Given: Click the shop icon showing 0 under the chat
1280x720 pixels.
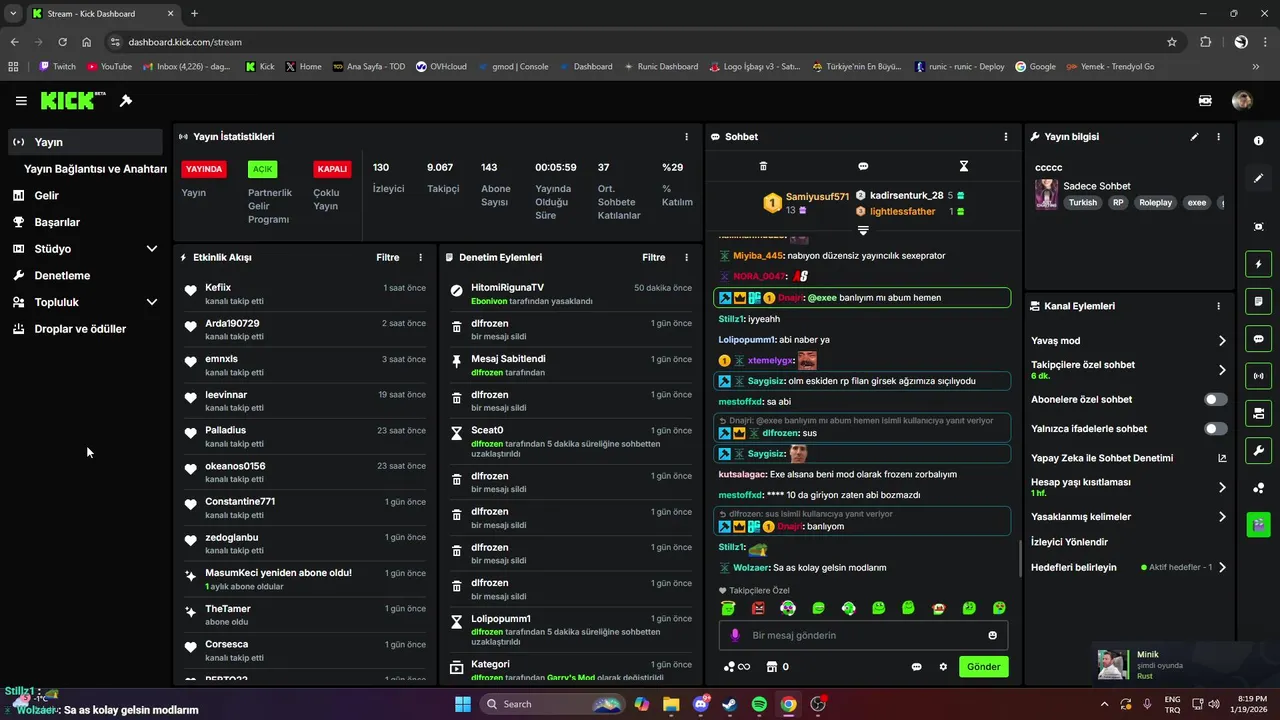Looking at the screenshot, I should [777, 667].
